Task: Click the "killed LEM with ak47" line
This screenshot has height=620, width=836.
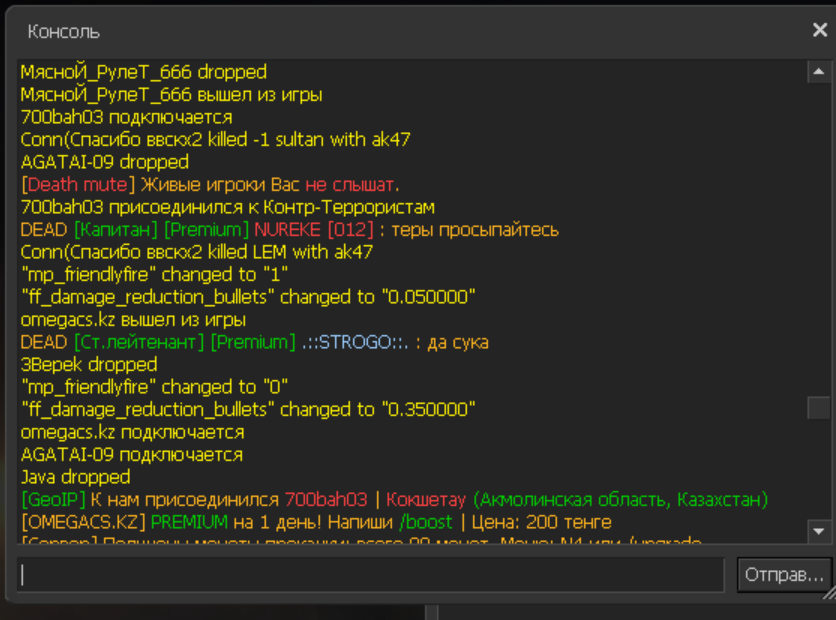Action: pyautogui.click(x=197, y=252)
